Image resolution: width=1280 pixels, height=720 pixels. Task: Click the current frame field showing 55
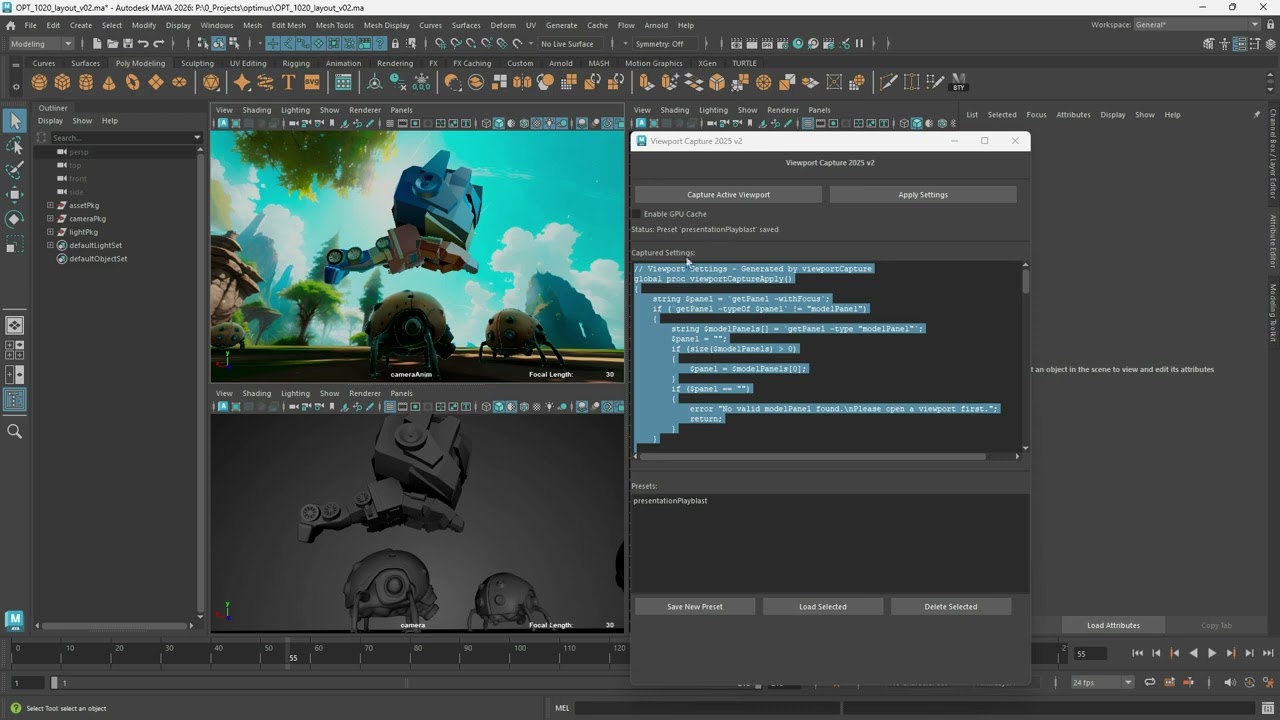tap(1090, 653)
